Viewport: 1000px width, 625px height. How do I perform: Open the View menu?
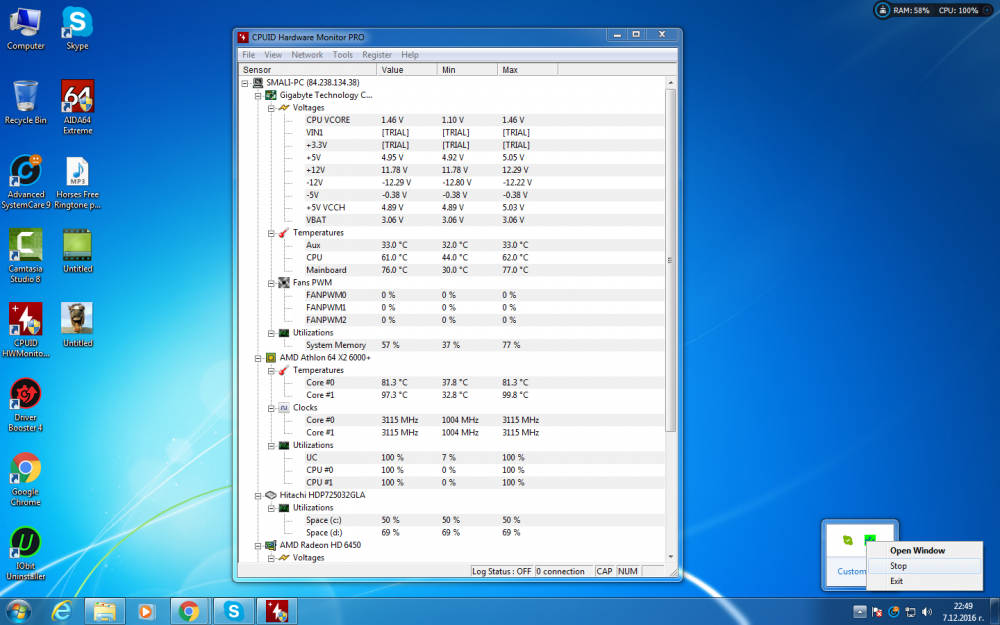[273, 55]
